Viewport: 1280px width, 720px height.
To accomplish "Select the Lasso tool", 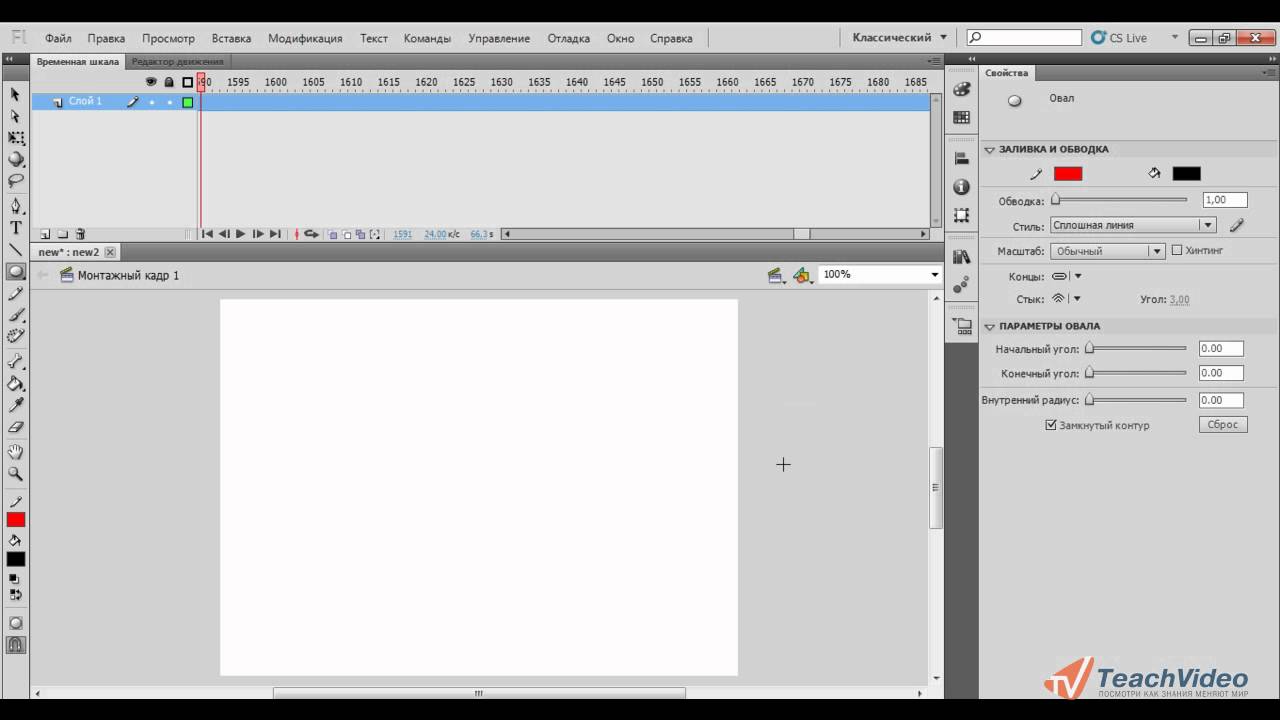I will (16, 182).
